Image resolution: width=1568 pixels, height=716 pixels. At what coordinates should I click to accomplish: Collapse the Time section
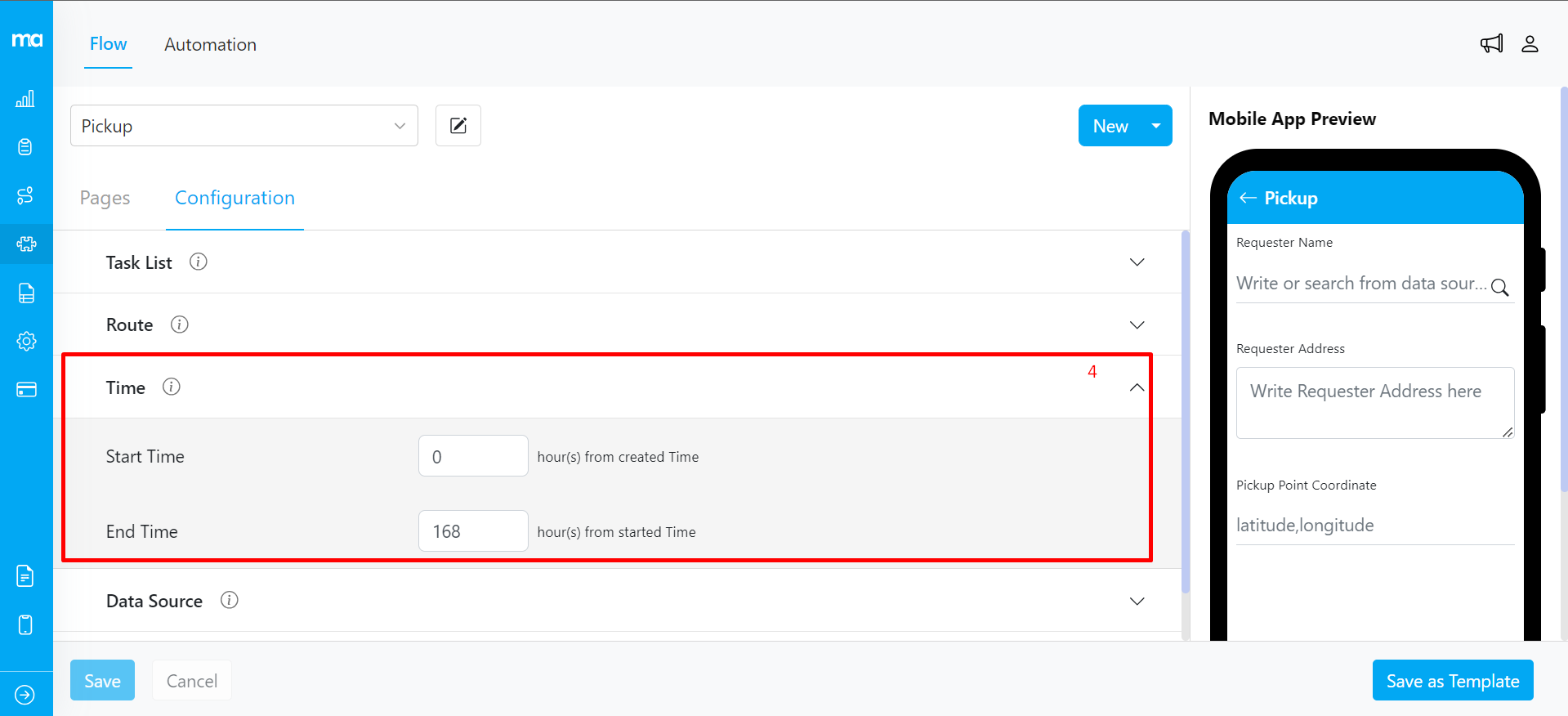(1137, 387)
